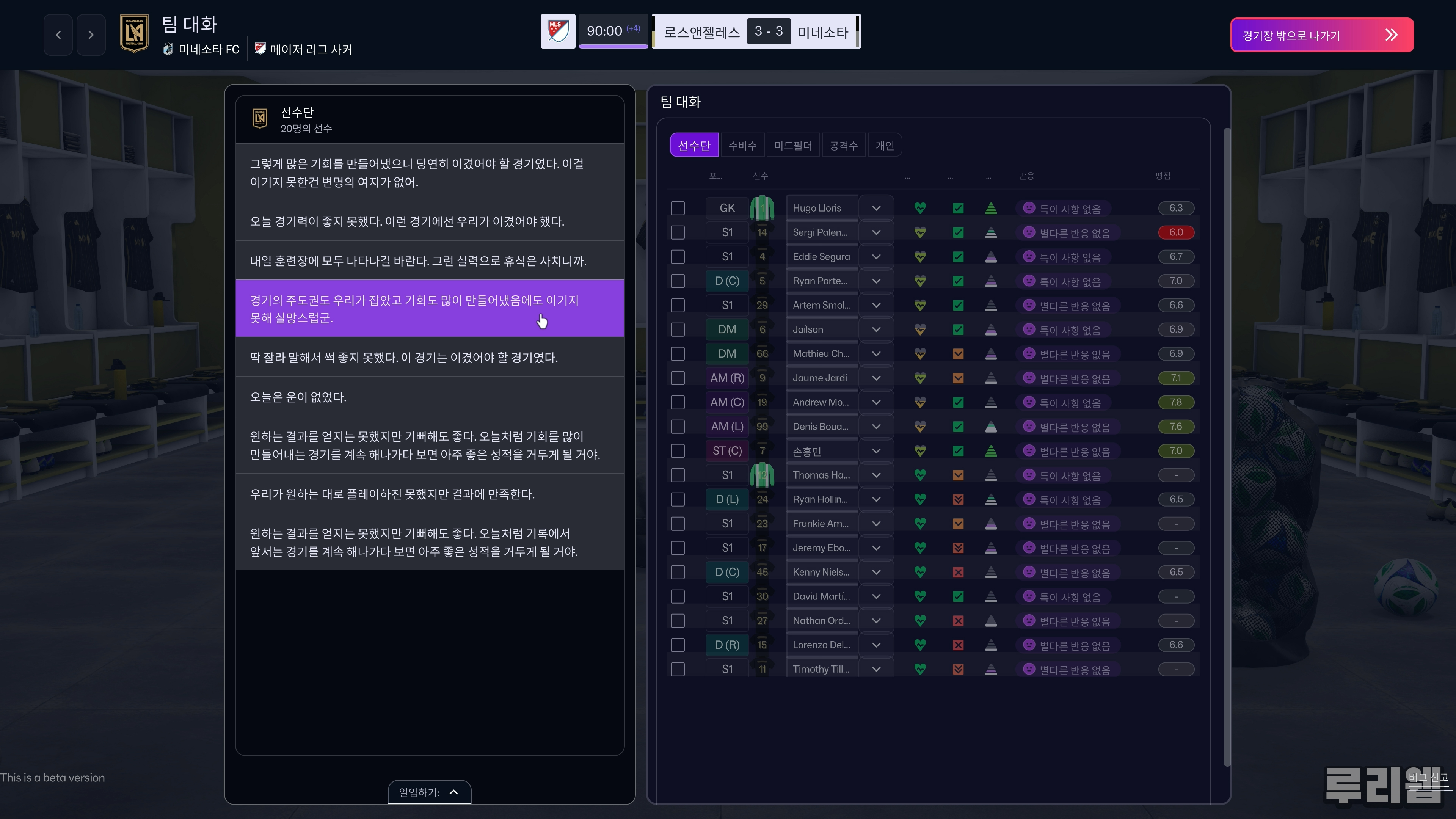Expand the dropdown next to Denis Boua...
Viewport: 1456px width, 819px height.
tap(876, 427)
